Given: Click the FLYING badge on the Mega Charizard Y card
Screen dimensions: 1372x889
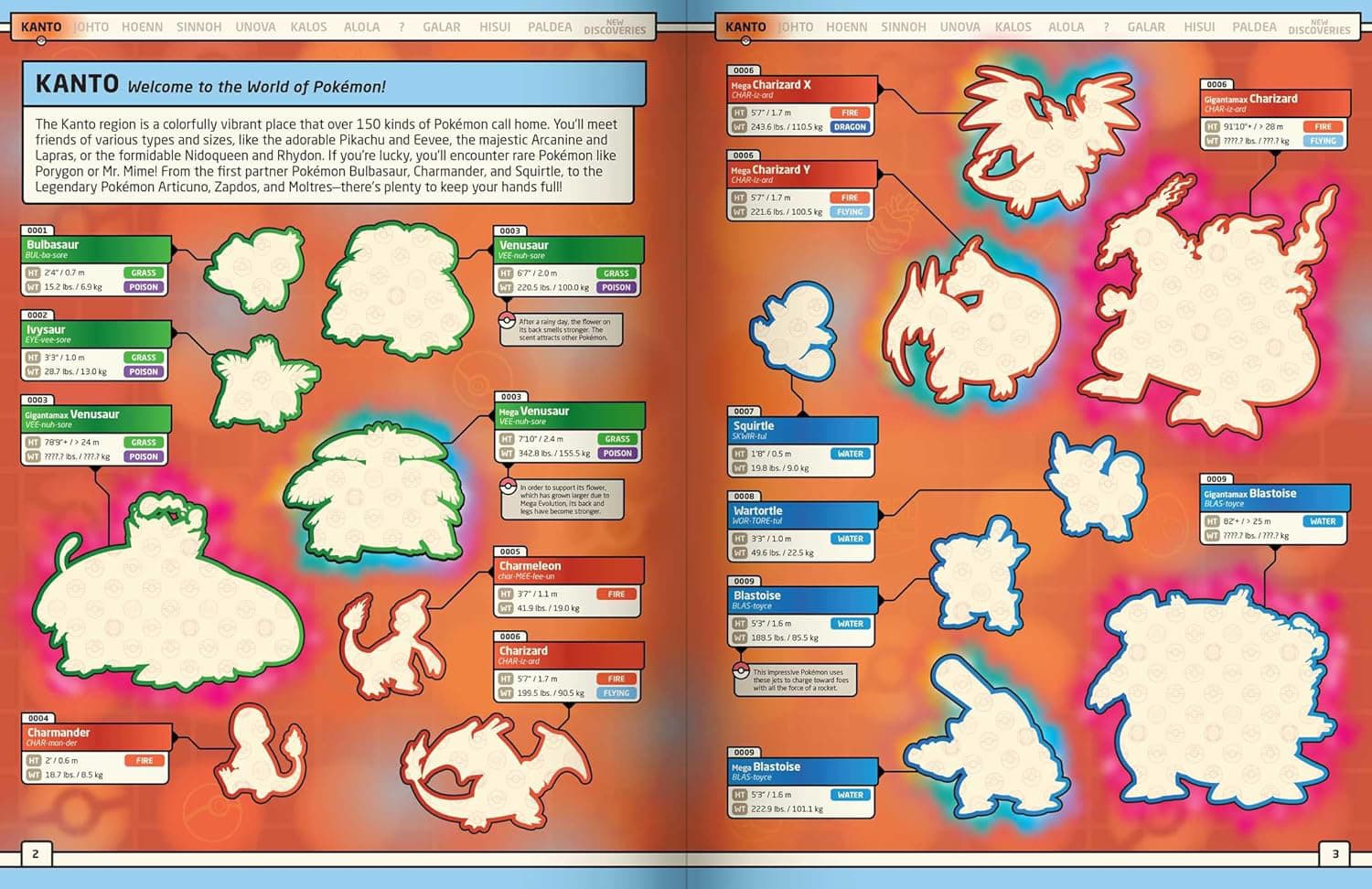Looking at the screenshot, I should tap(850, 211).
